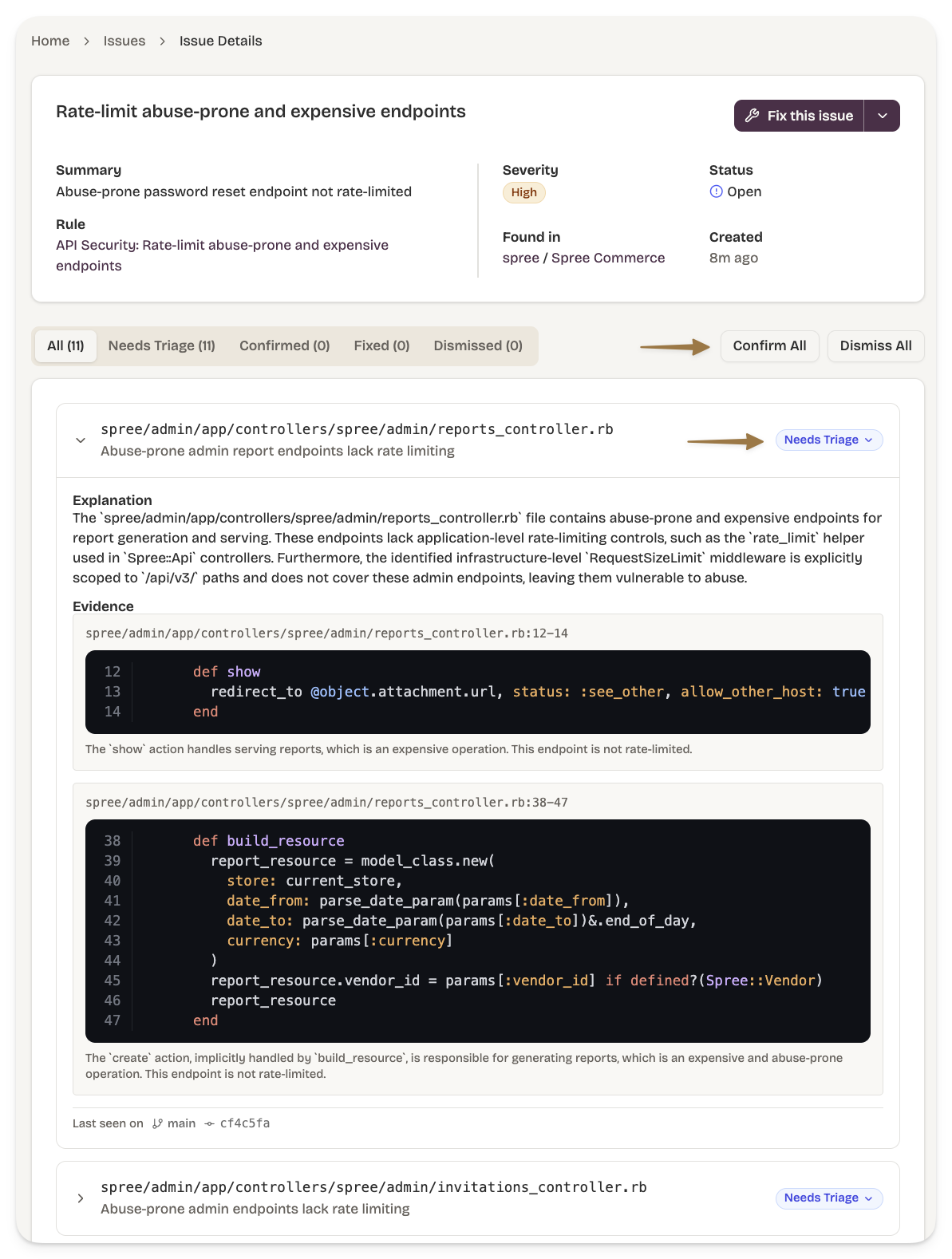Switch to Confirmed (0) tab
The width and height of the screenshot is (952, 1259).
tap(285, 345)
